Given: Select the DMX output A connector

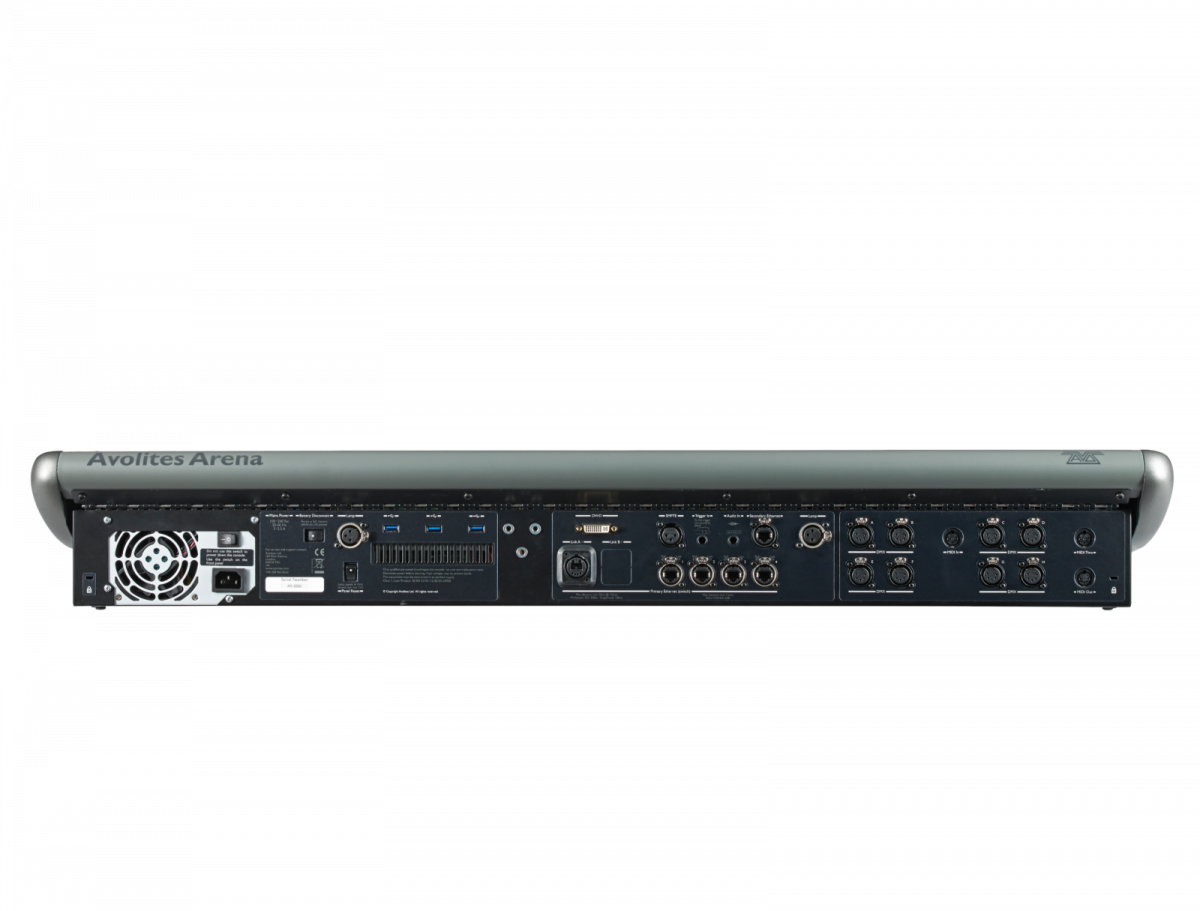Looking at the screenshot, I should pyautogui.click(x=861, y=536).
